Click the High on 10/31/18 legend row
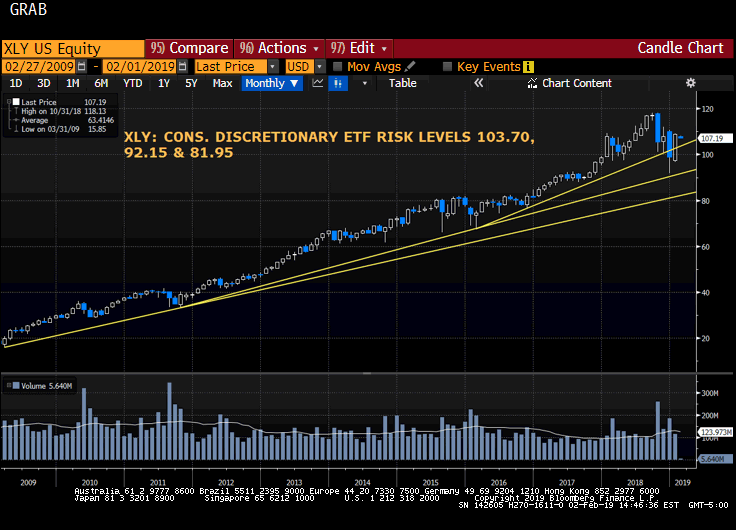Image resolution: width=736 pixels, height=530 pixels. 61,111
